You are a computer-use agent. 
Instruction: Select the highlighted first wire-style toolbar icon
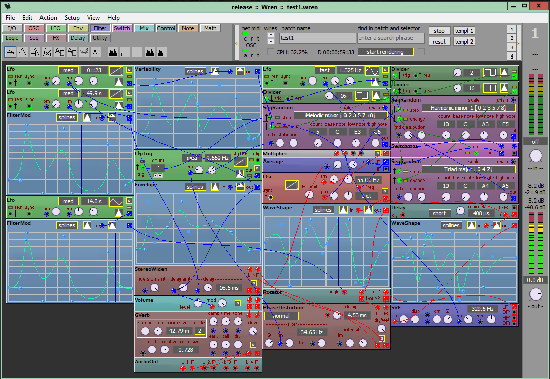click(11, 52)
